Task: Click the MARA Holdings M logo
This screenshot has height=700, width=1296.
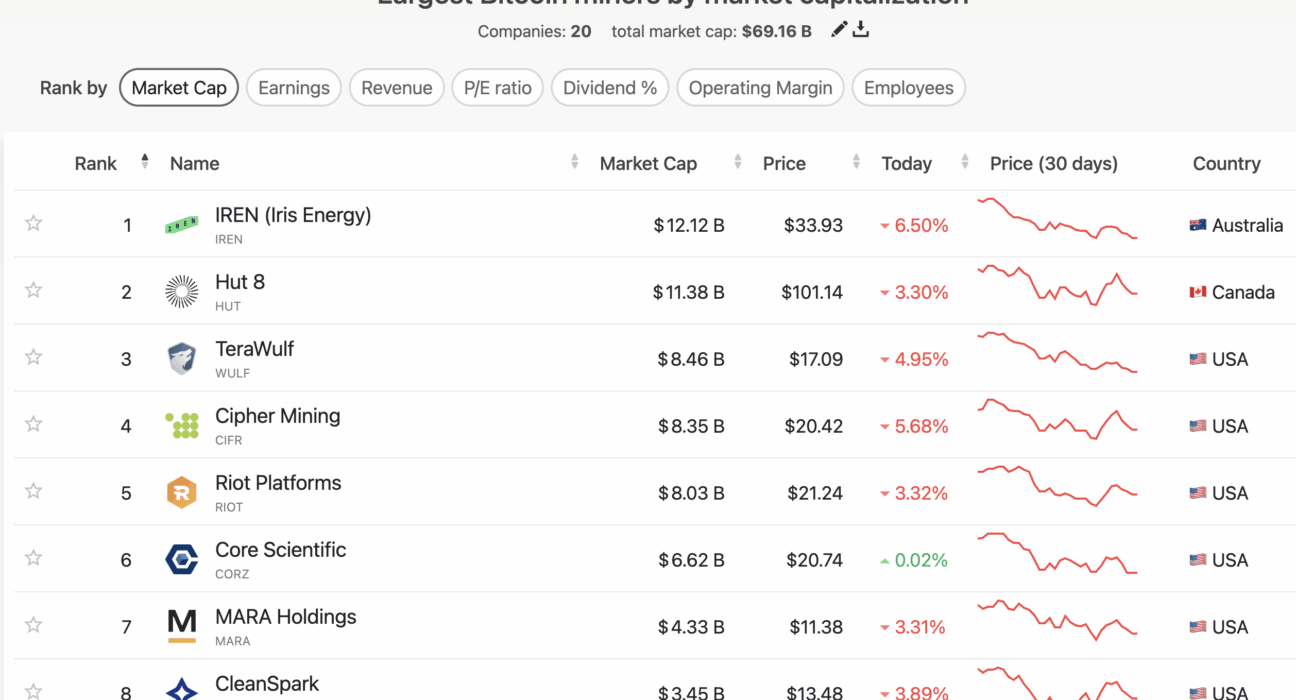Action: click(x=181, y=627)
